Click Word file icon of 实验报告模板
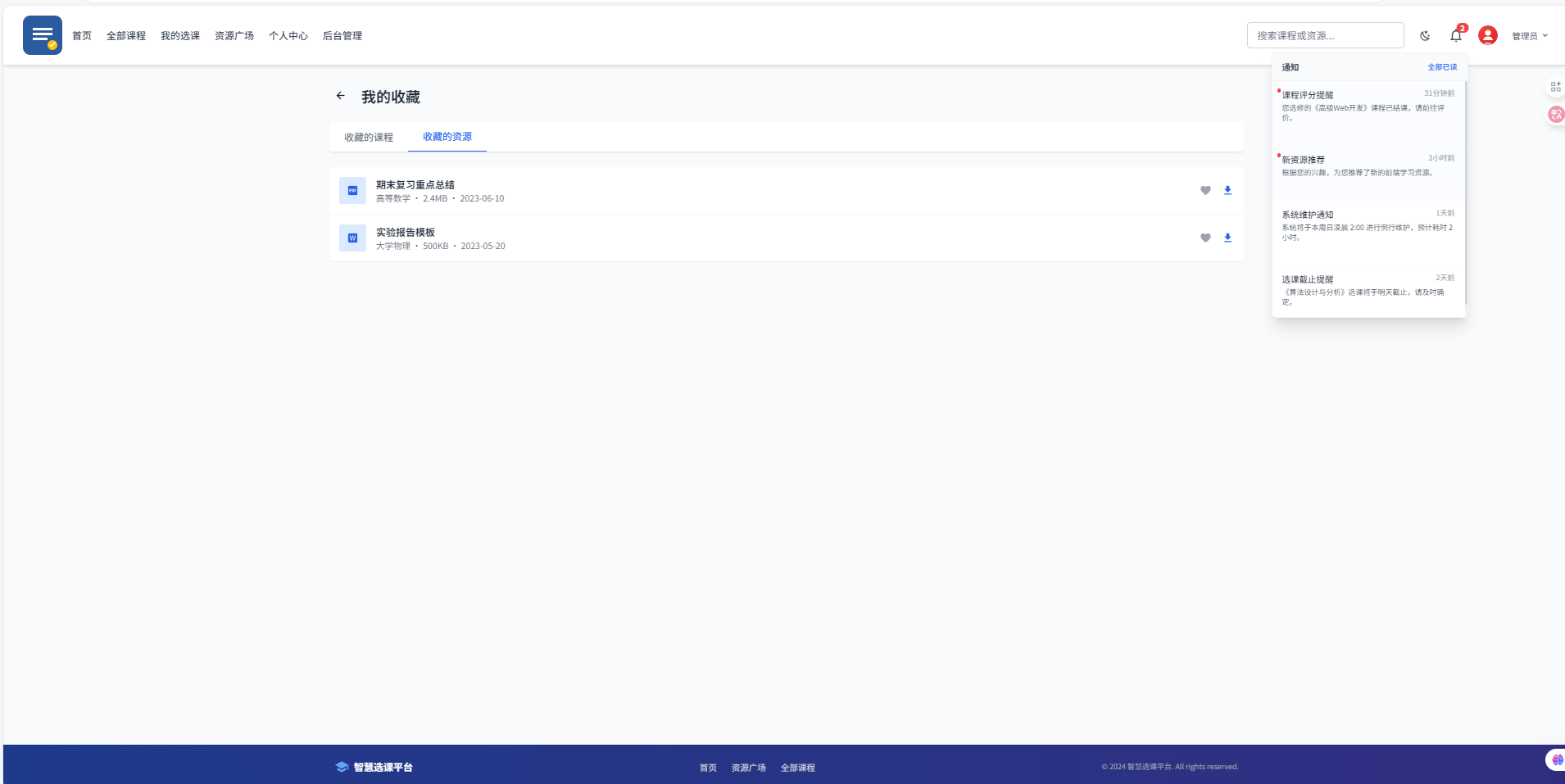 [352, 238]
